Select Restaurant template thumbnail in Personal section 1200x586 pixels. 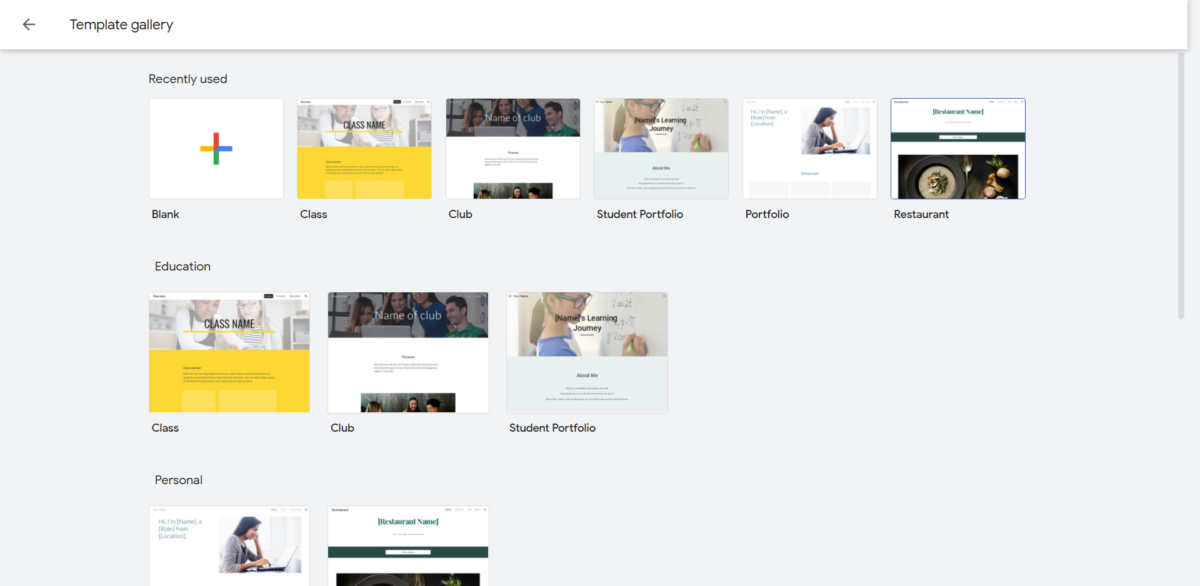point(408,546)
